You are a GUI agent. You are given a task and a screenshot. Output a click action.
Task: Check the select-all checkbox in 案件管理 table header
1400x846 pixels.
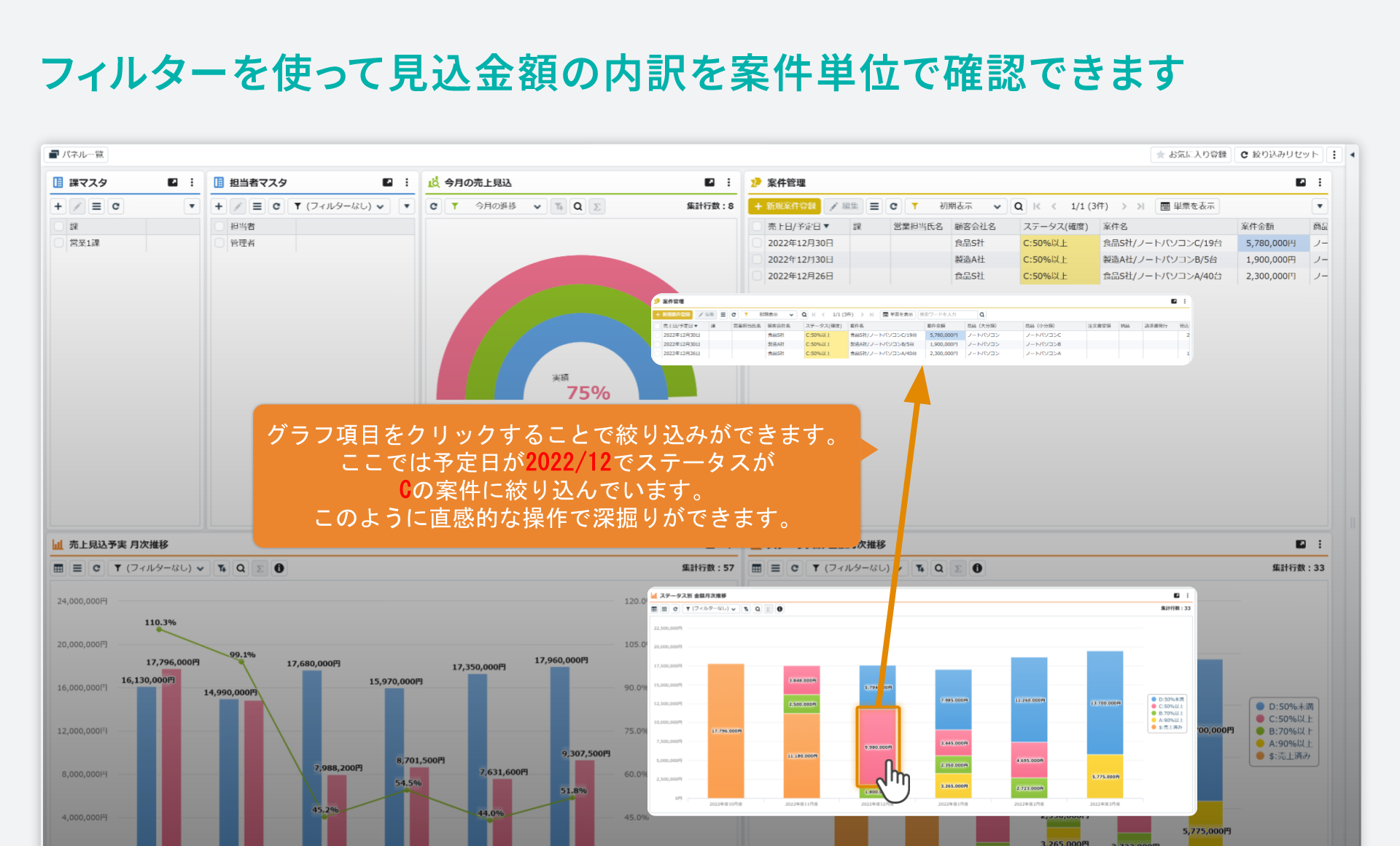click(755, 226)
